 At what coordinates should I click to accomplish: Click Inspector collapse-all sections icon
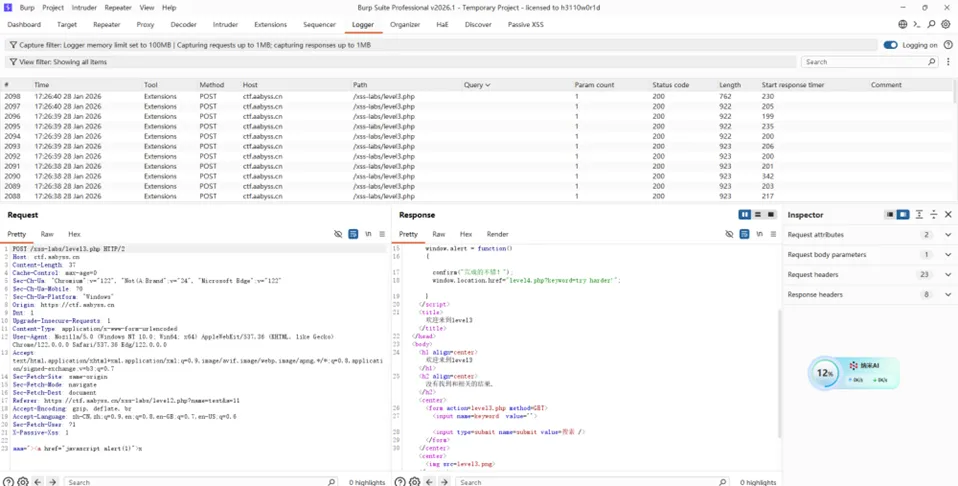tap(934, 215)
